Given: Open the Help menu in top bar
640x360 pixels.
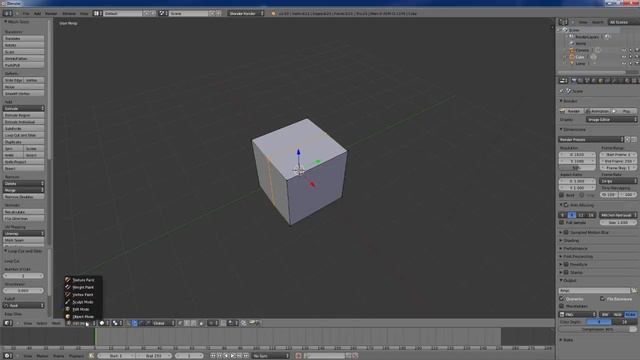Looking at the screenshot, I should coord(84,13).
